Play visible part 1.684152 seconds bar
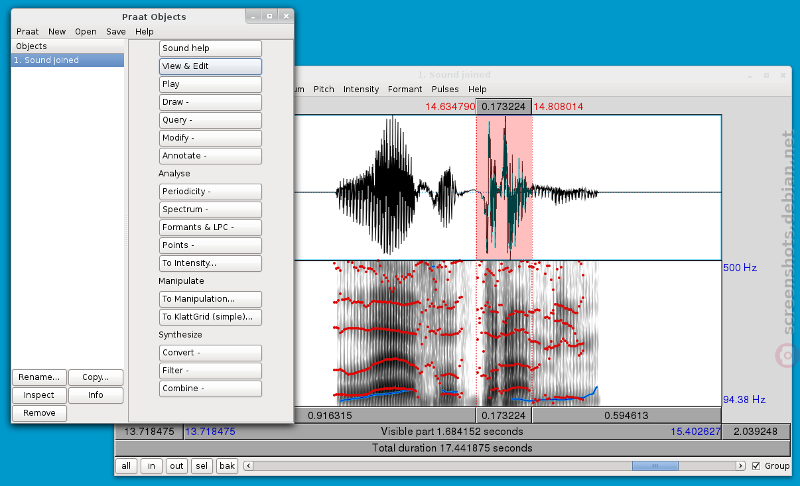 tap(452, 432)
